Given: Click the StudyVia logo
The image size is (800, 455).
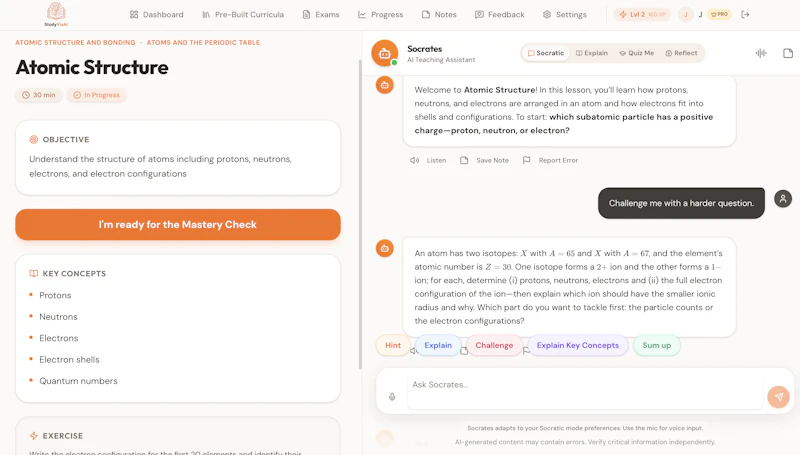Looking at the screenshot, I should (x=56, y=14).
